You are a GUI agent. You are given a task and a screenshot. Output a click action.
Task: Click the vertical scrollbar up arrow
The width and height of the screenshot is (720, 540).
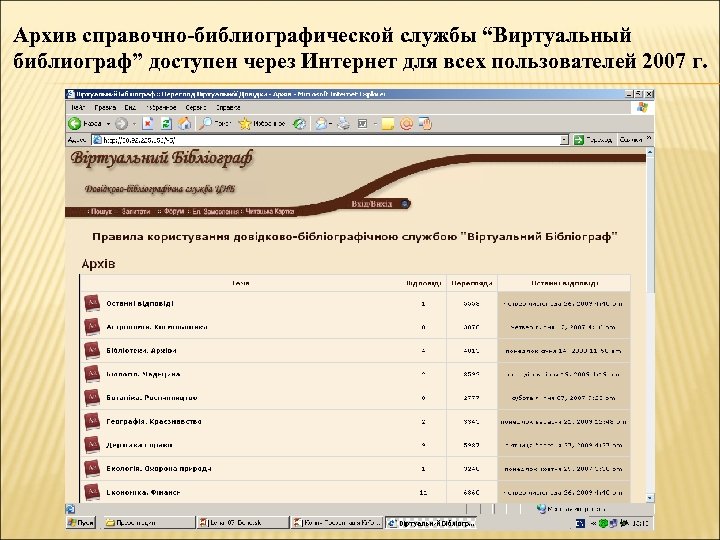click(650, 152)
